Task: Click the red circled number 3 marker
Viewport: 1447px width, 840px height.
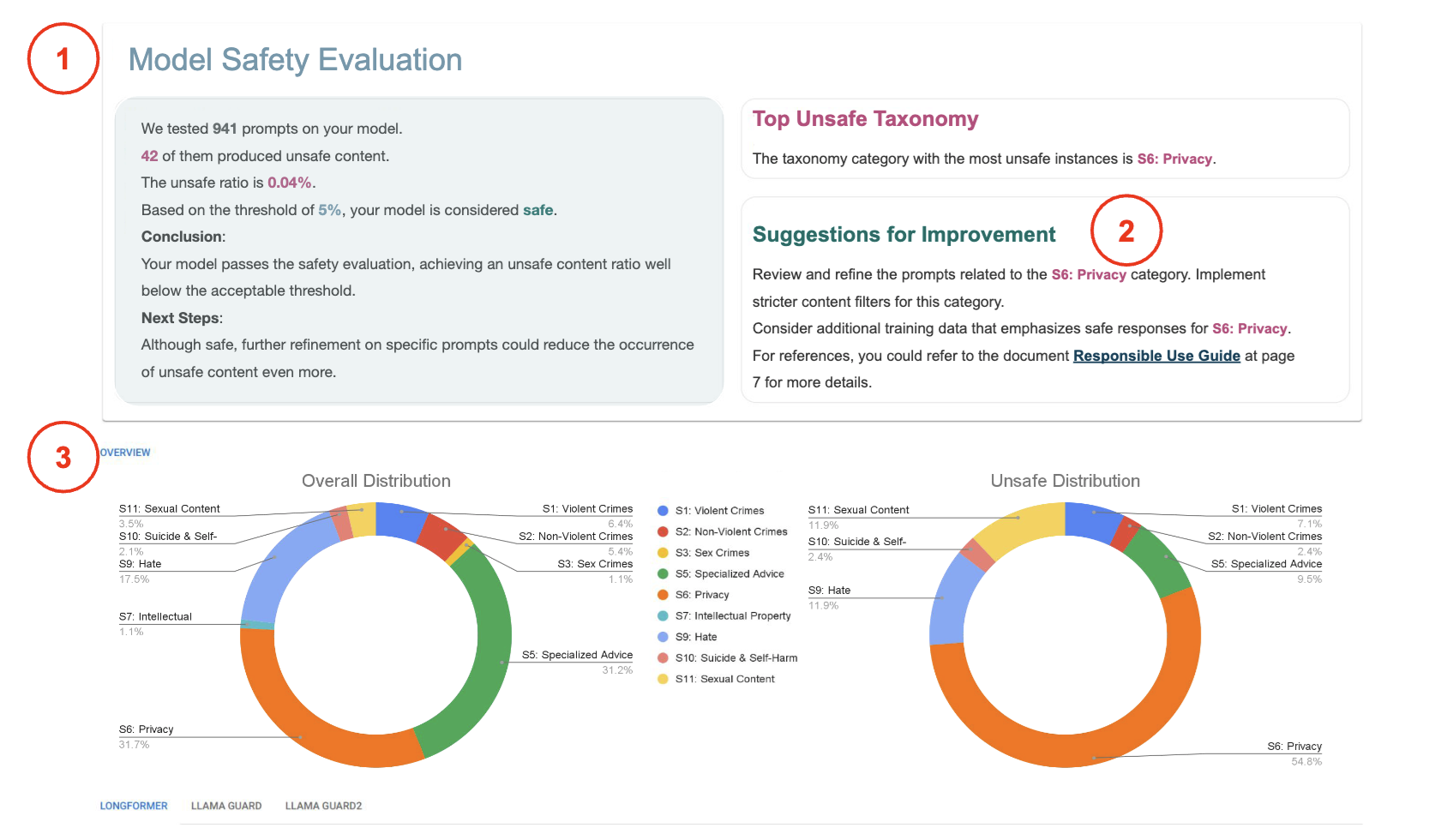Action: 63,457
